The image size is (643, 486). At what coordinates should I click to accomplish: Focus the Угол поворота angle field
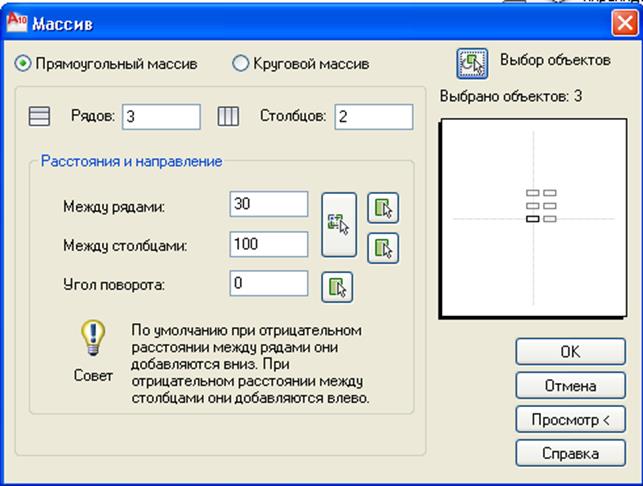pos(269,283)
